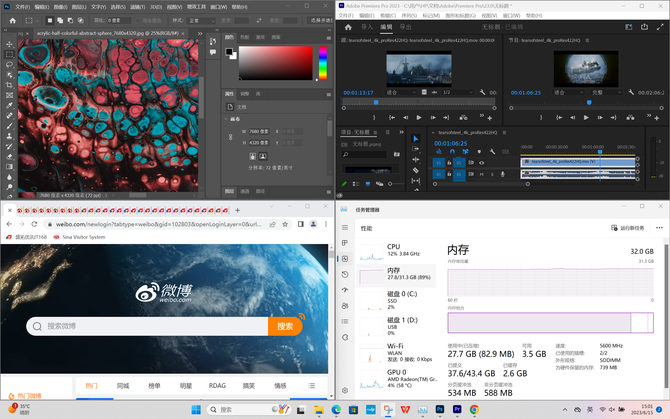
Task: Toggle width-height link in Photoshop canvas properties
Action: coord(231,137)
